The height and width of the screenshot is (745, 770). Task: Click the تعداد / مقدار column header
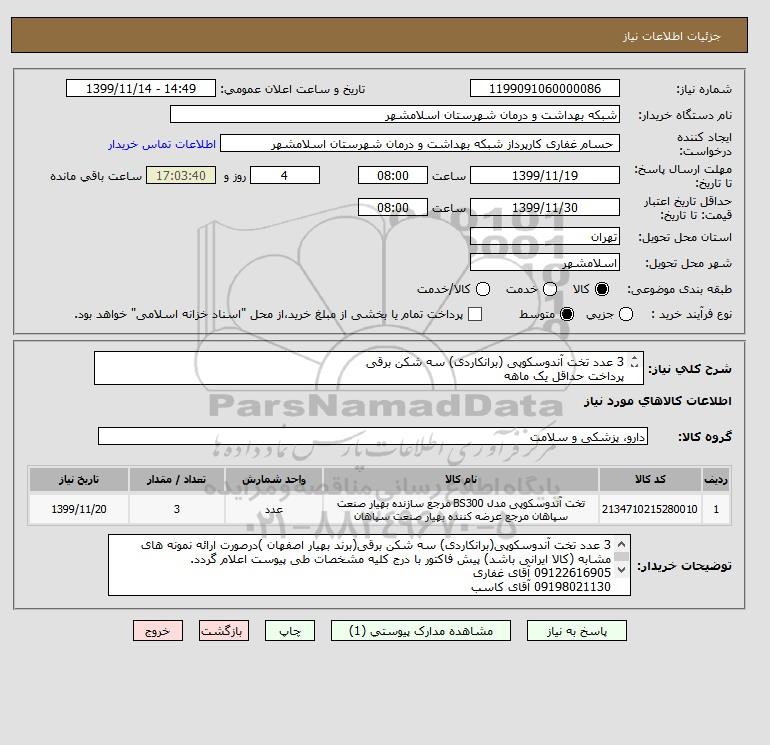tap(177, 479)
